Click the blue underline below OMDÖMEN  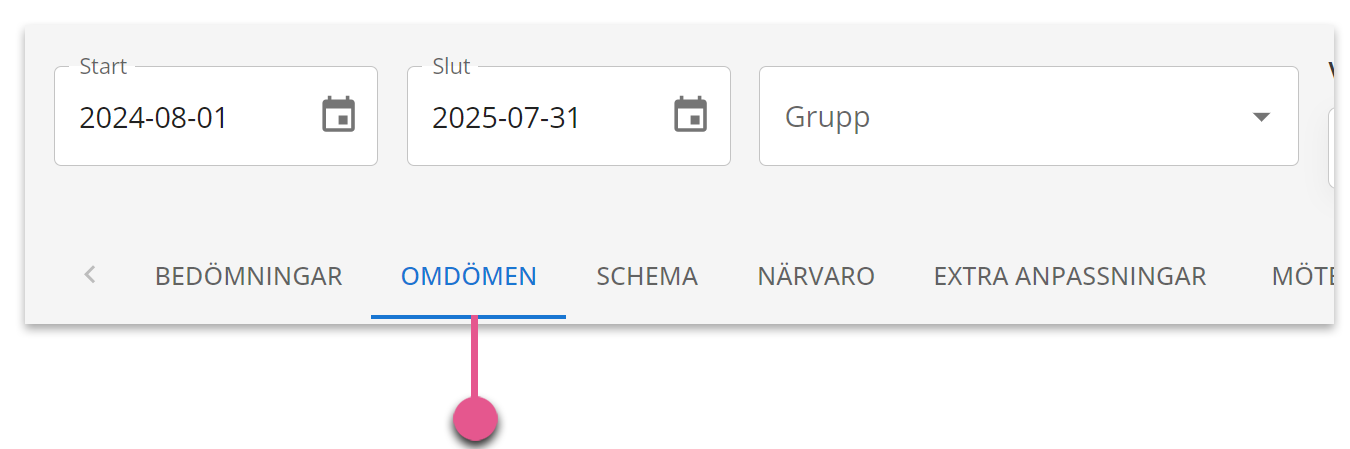(x=468, y=316)
